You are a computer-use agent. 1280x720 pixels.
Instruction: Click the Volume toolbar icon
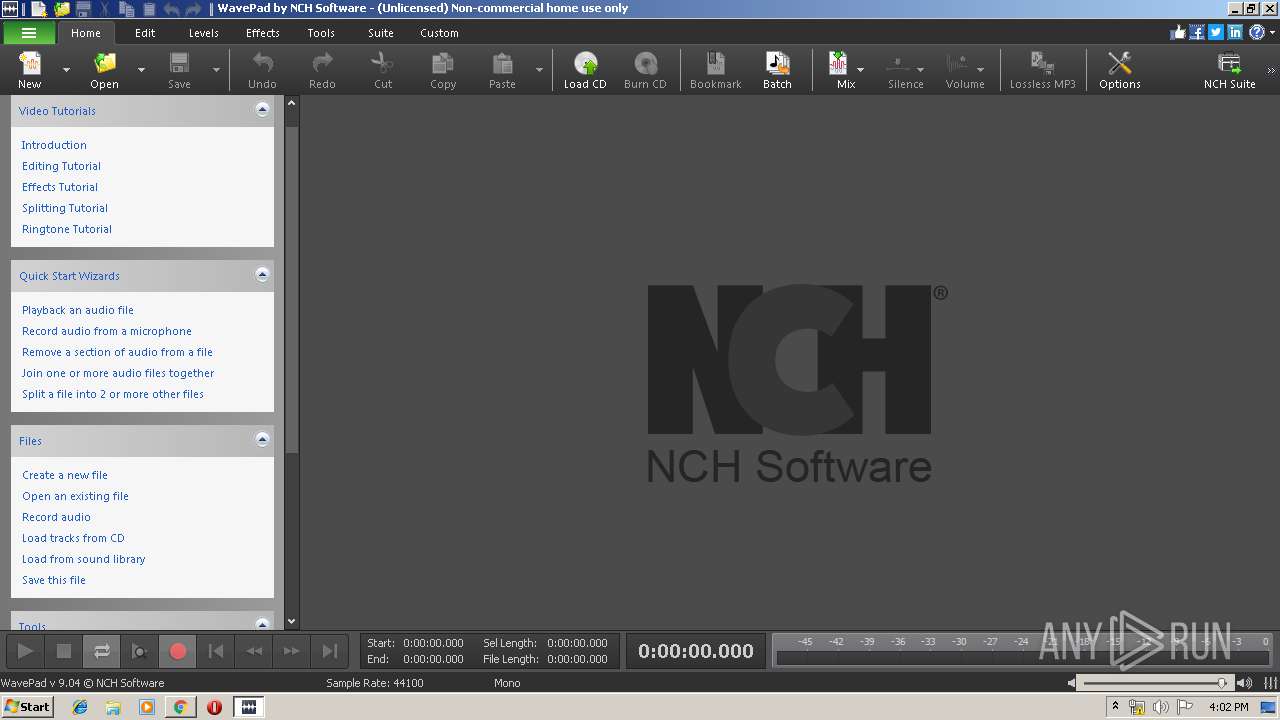958,64
